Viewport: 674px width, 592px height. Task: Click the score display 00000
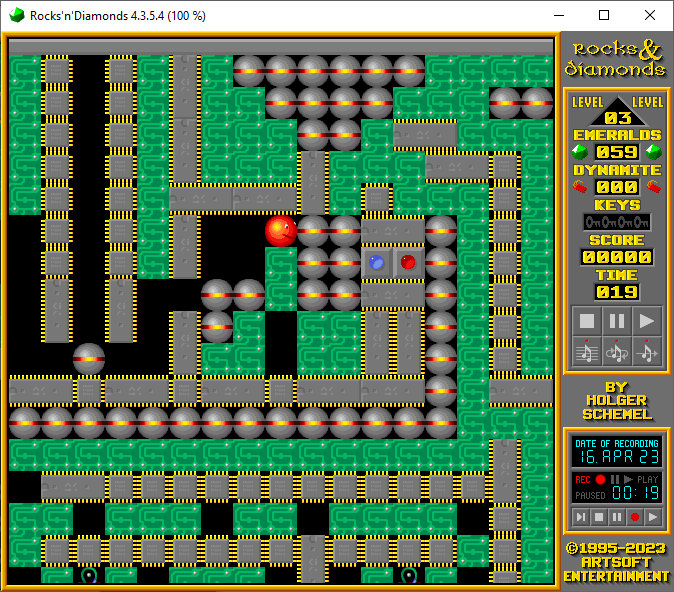pyautogui.click(x=617, y=257)
